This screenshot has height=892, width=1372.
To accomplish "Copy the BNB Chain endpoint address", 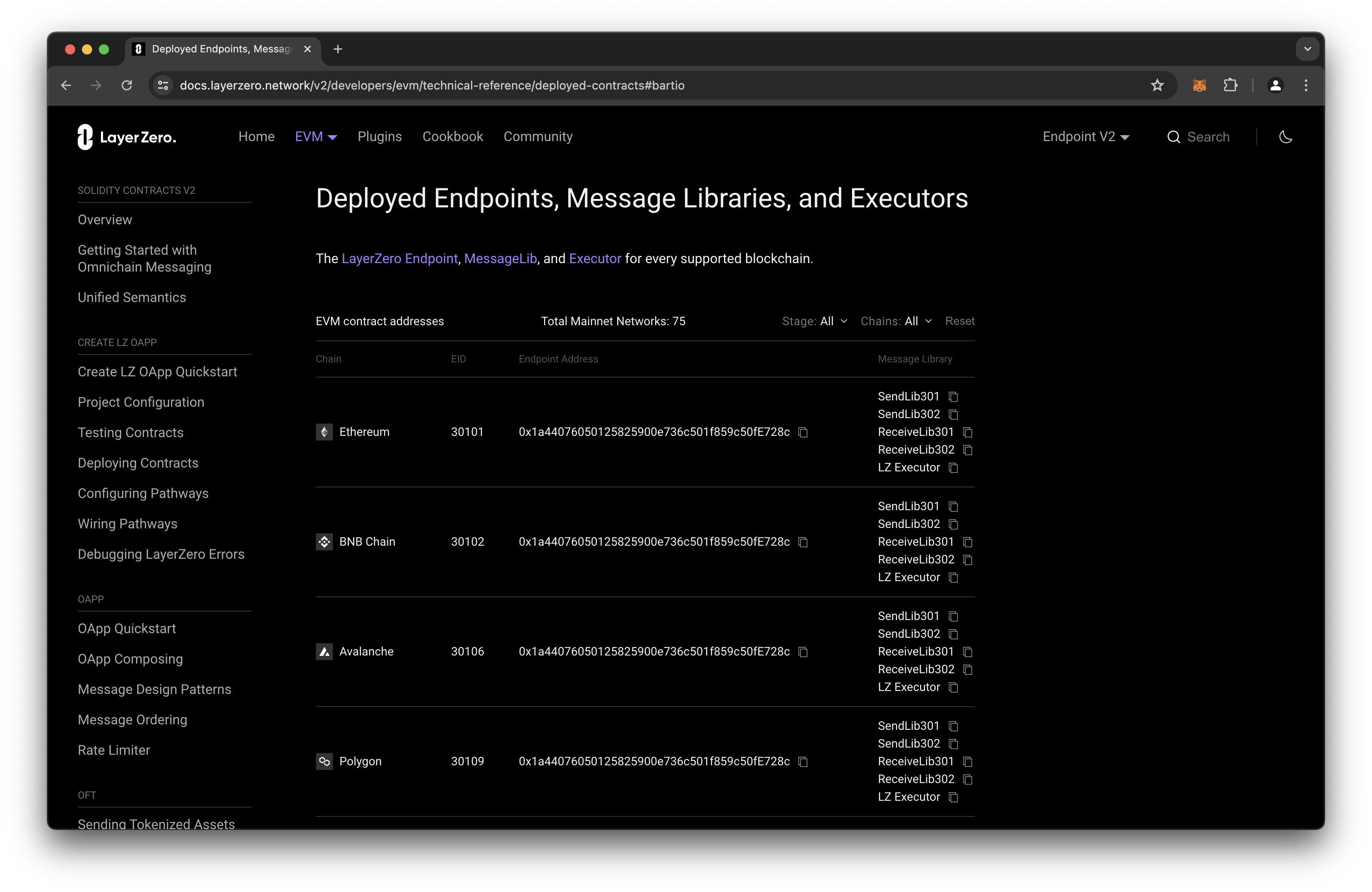I will point(803,542).
